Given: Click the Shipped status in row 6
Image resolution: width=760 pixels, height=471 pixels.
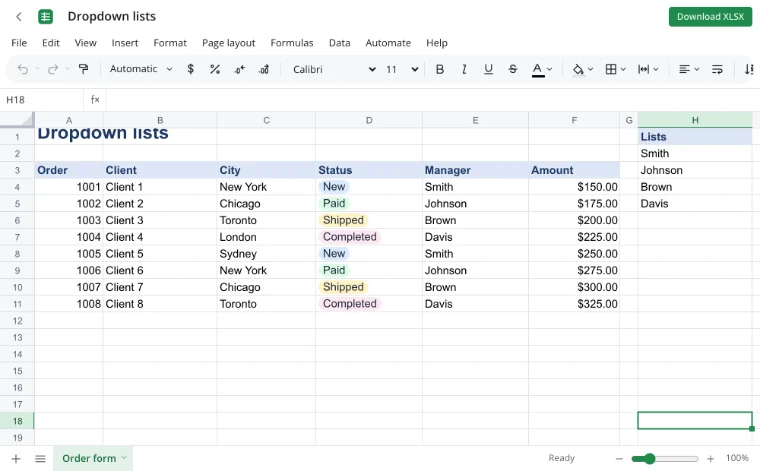Looking at the screenshot, I should point(343,220).
